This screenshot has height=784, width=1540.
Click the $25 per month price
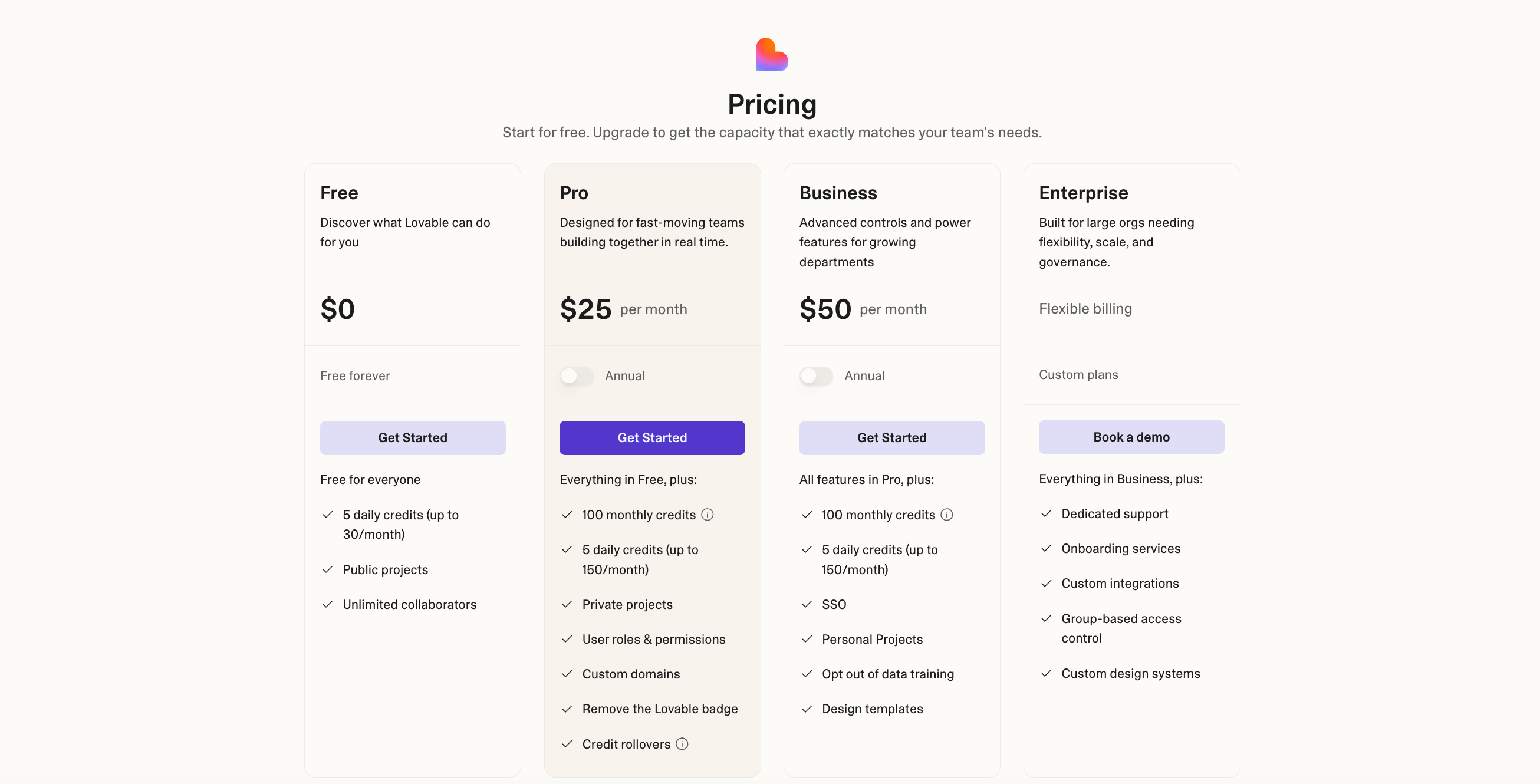[624, 309]
